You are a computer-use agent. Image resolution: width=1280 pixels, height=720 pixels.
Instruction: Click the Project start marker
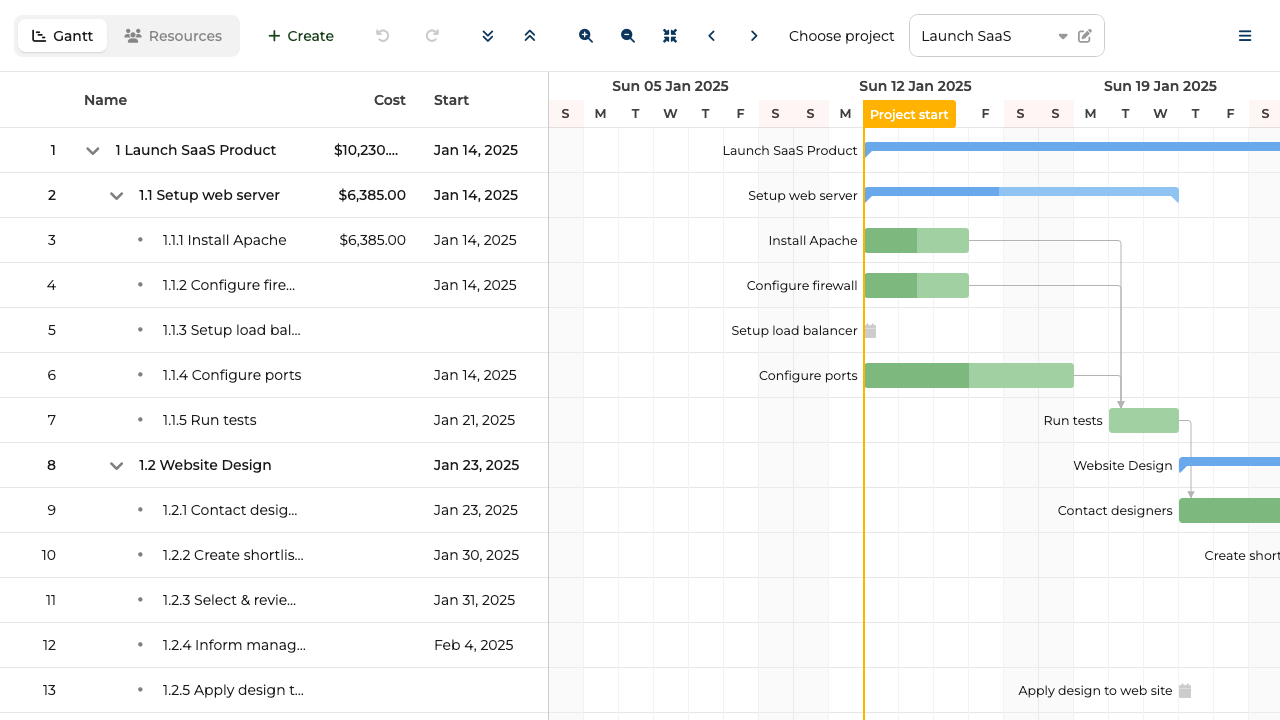point(909,114)
